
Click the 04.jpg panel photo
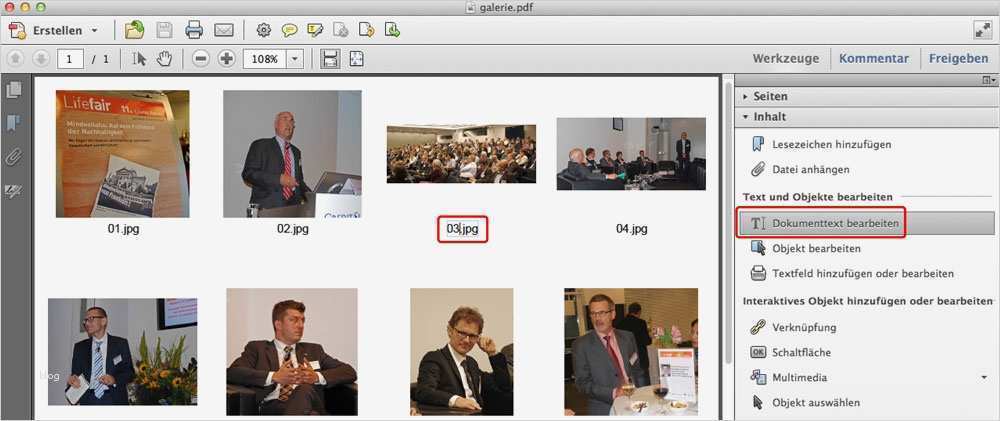[631, 154]
